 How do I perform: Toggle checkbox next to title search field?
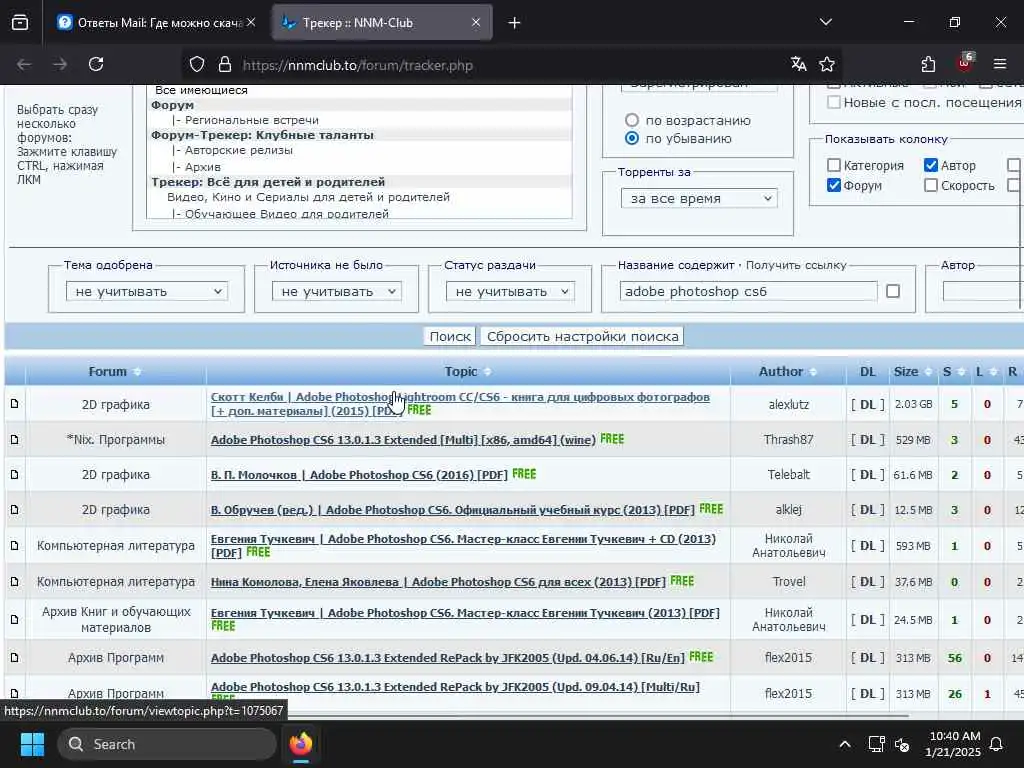pyautogui.click(x=893, y=291)
